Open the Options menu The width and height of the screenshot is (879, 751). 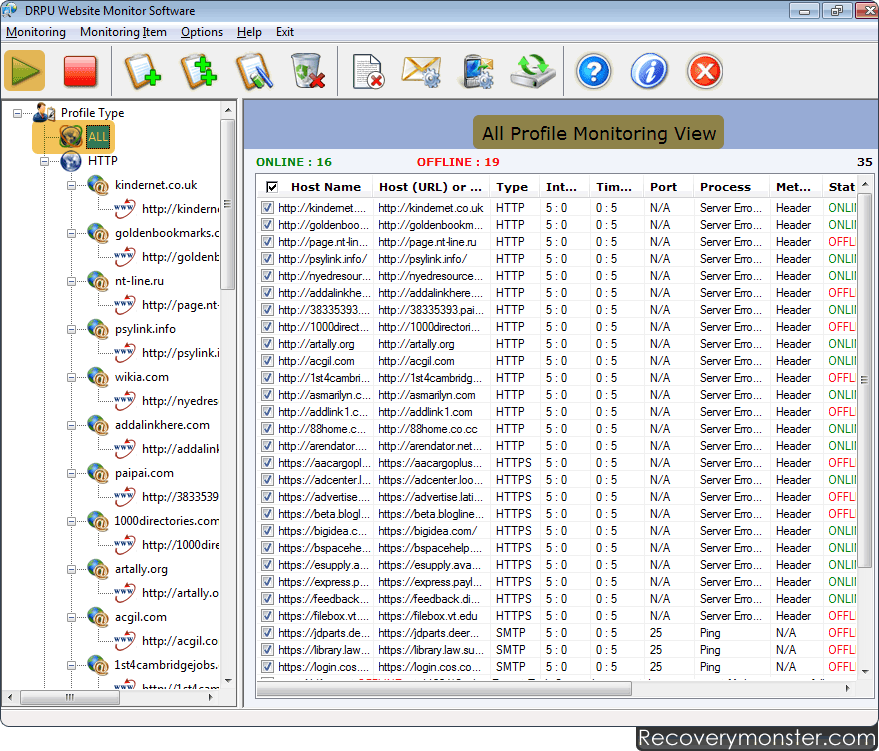coord(202,32)
